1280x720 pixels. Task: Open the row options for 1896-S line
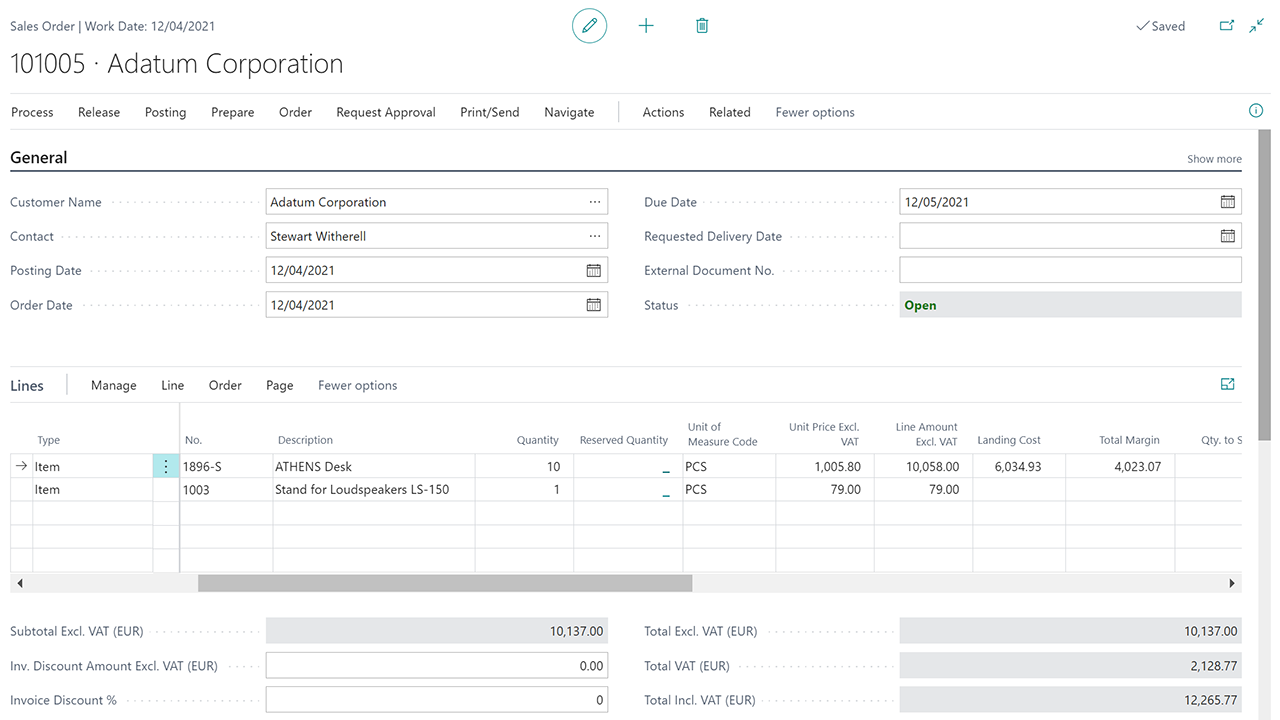[166, 466]
